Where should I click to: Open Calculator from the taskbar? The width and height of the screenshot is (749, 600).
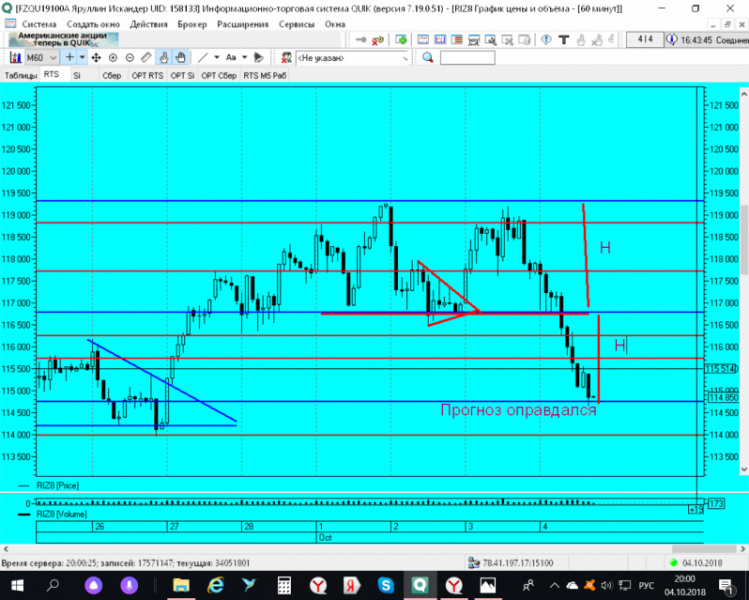pyautogui.click(x=284, y=585)
